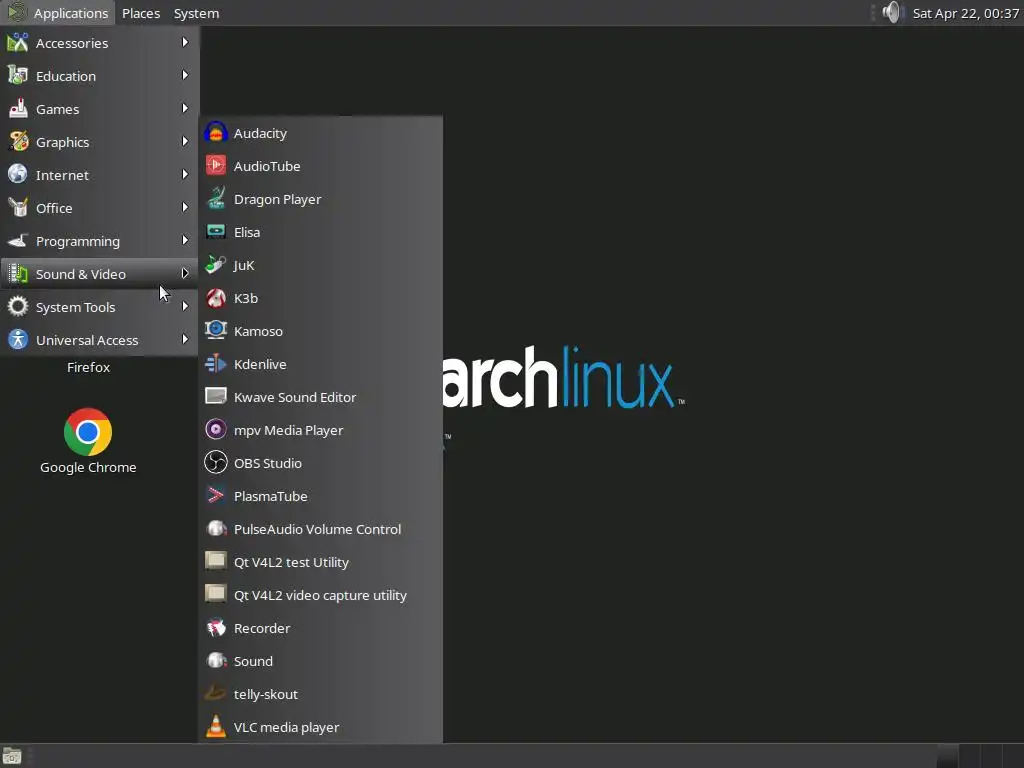This screenshot has height=768, width=1024.
Task: Expand the Games submenu arrow
Action: [185, 108]
